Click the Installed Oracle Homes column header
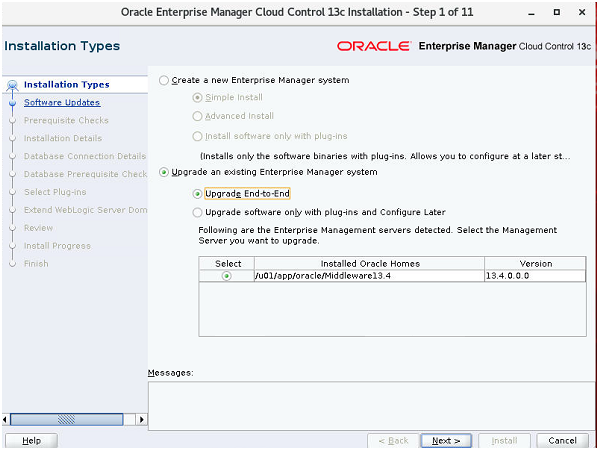 (x=369, y=264)
